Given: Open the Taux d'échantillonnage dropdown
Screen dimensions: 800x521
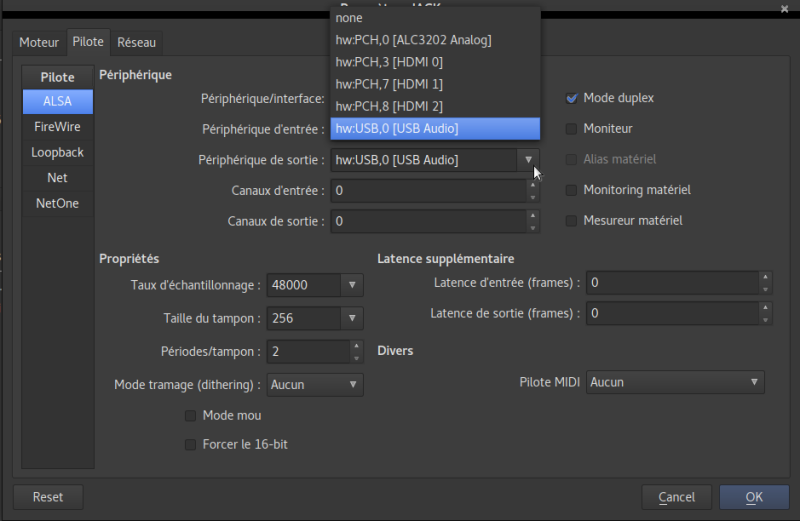Looking at the screenshot, I should click(x=352, y=285).
